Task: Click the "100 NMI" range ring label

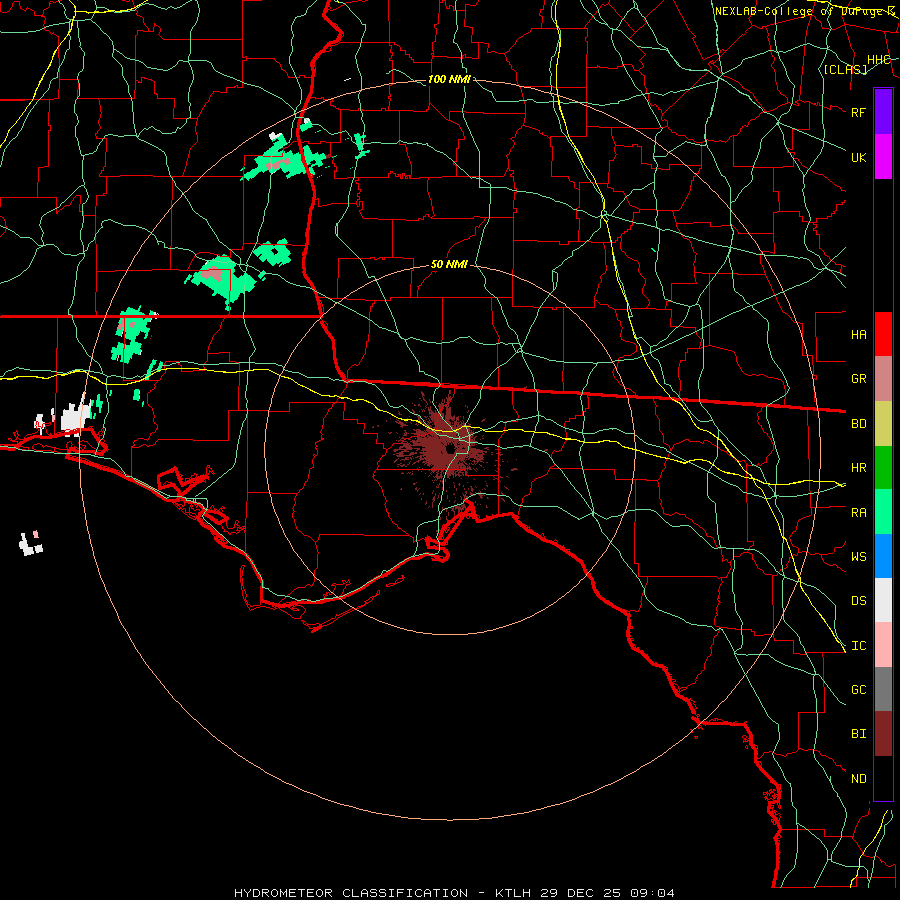Action: 449,79
